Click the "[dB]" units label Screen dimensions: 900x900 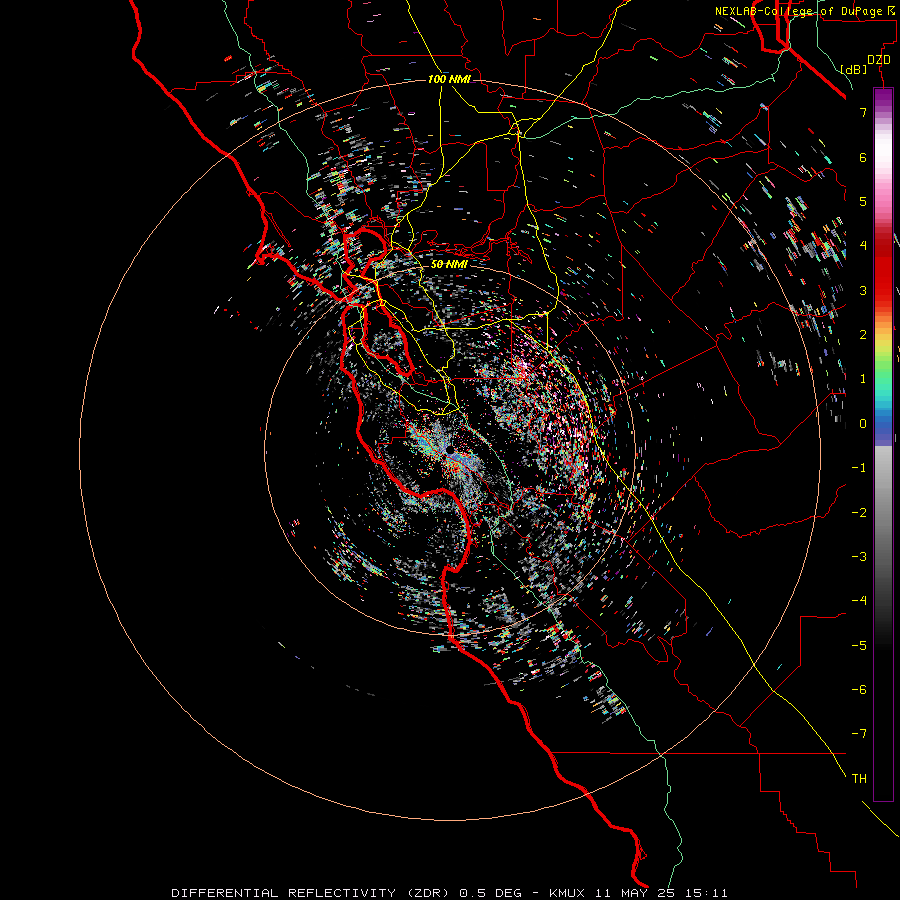(854, 69)
